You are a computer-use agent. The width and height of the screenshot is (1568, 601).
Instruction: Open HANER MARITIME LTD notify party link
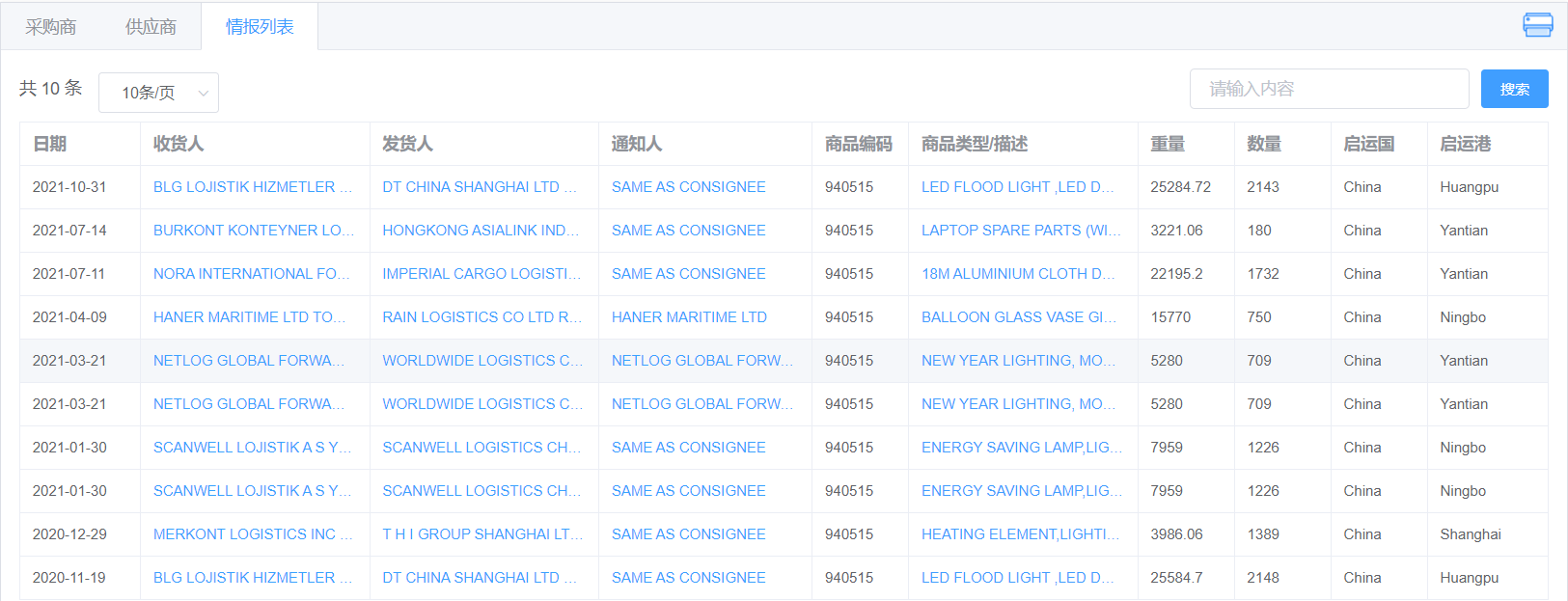689,317
